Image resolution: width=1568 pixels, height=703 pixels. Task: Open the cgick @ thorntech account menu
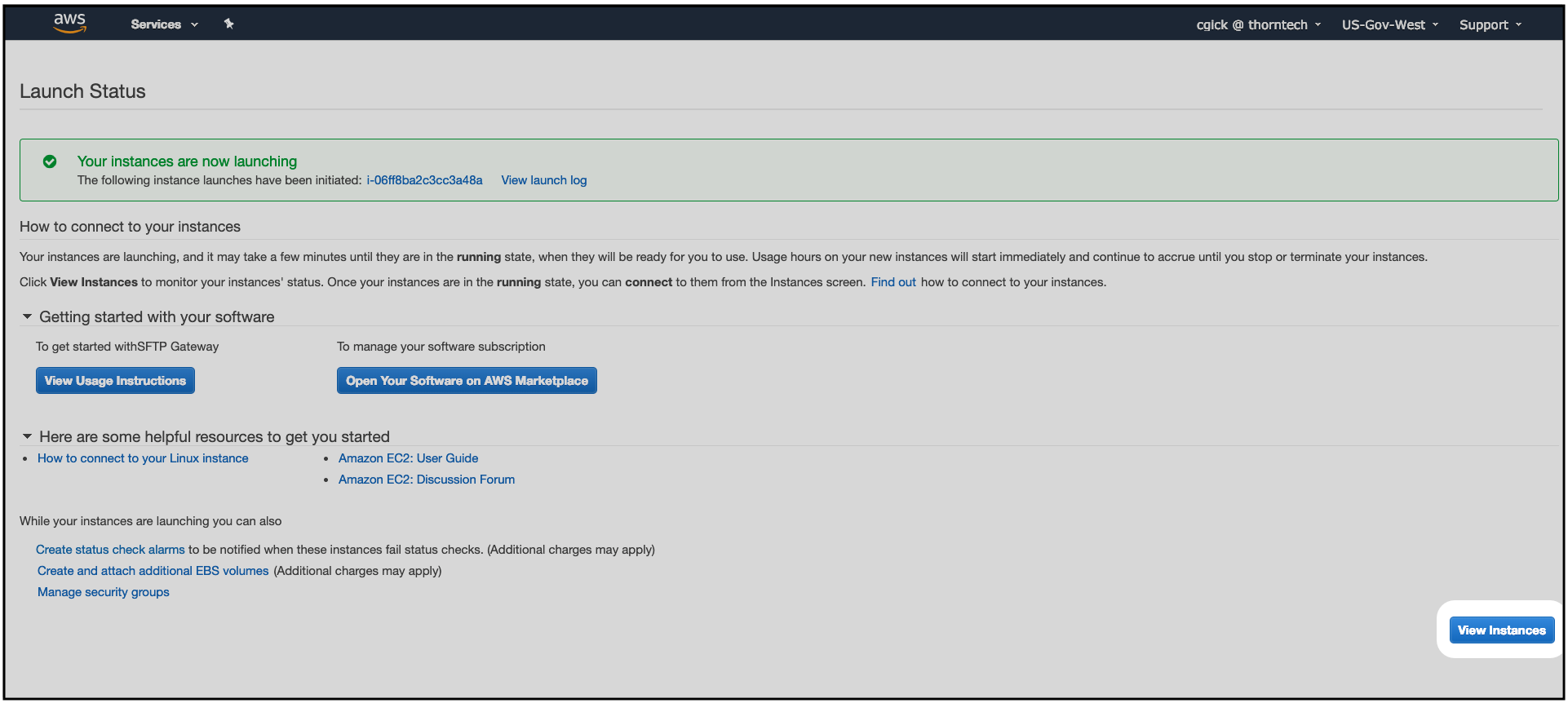point(1258,25)
